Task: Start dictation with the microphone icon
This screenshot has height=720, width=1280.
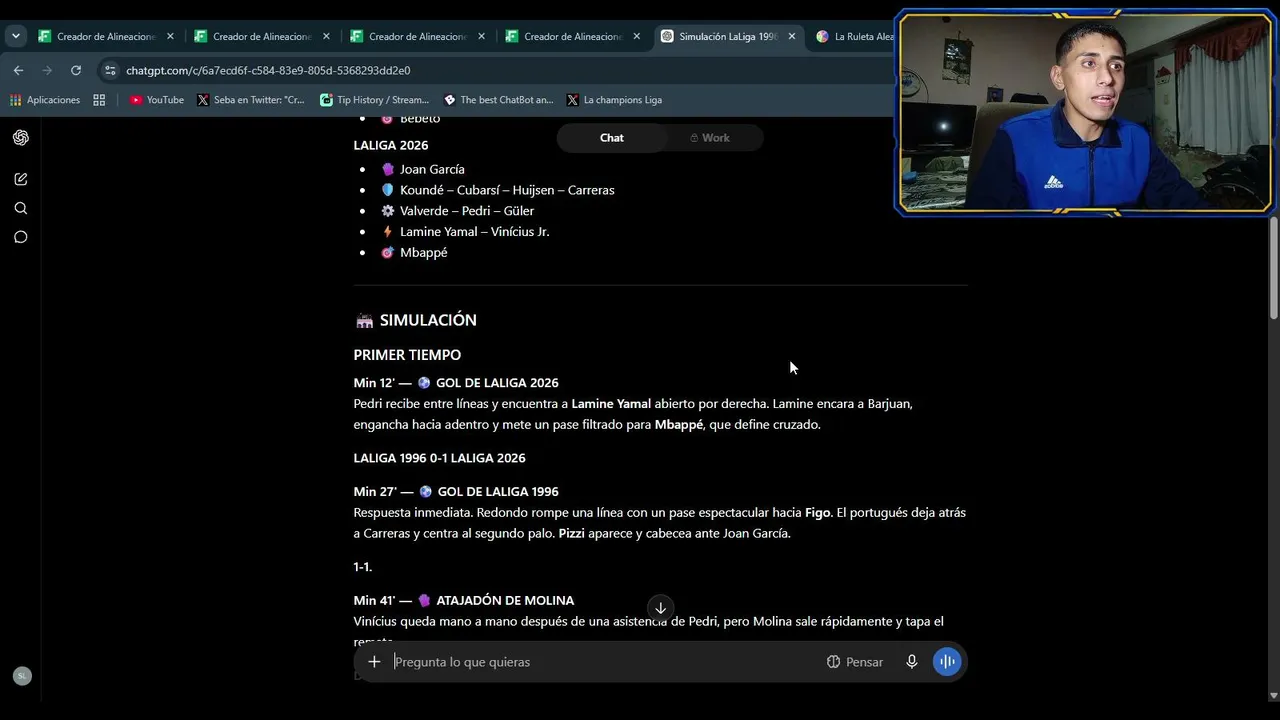Action: click(911, 662)
